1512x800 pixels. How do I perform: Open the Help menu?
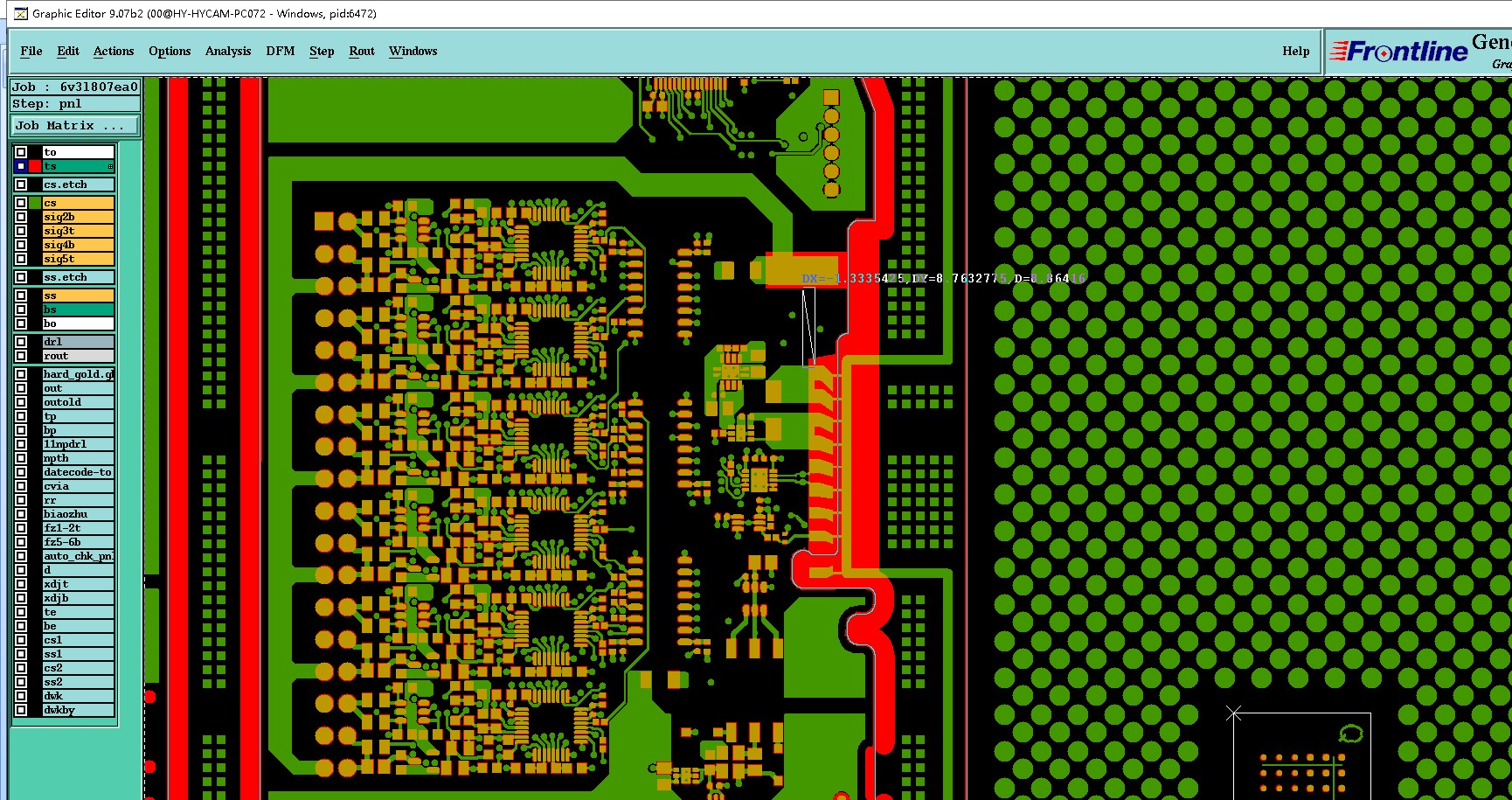(1296, 51)
